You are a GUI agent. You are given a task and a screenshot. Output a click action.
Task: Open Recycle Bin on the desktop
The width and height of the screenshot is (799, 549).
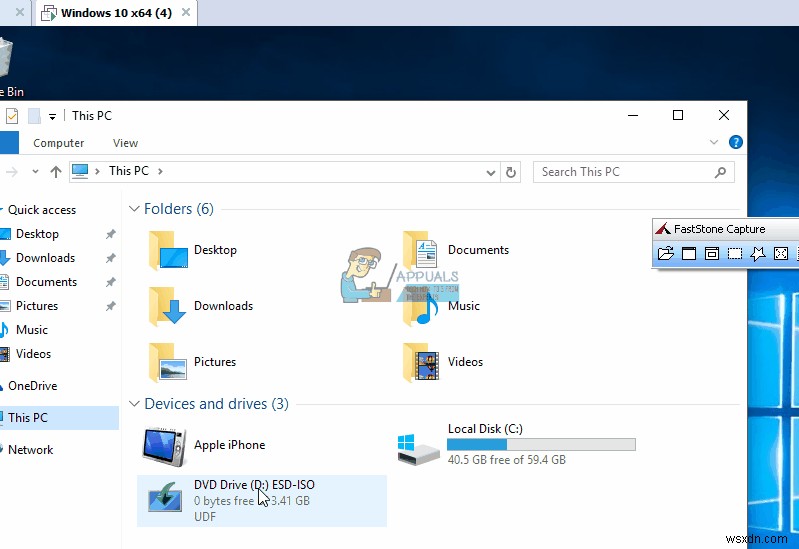[x=8, y=66]
